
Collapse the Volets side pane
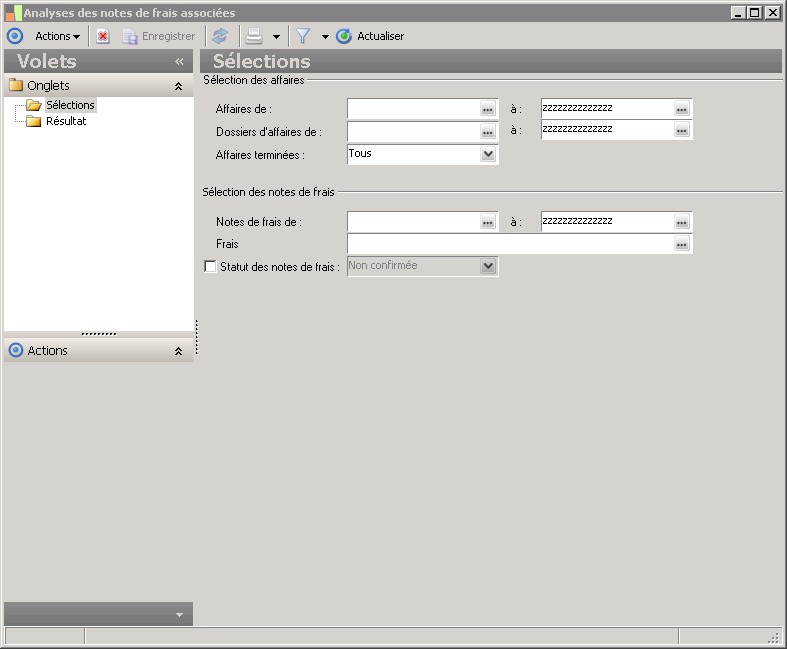click(179, 61)
